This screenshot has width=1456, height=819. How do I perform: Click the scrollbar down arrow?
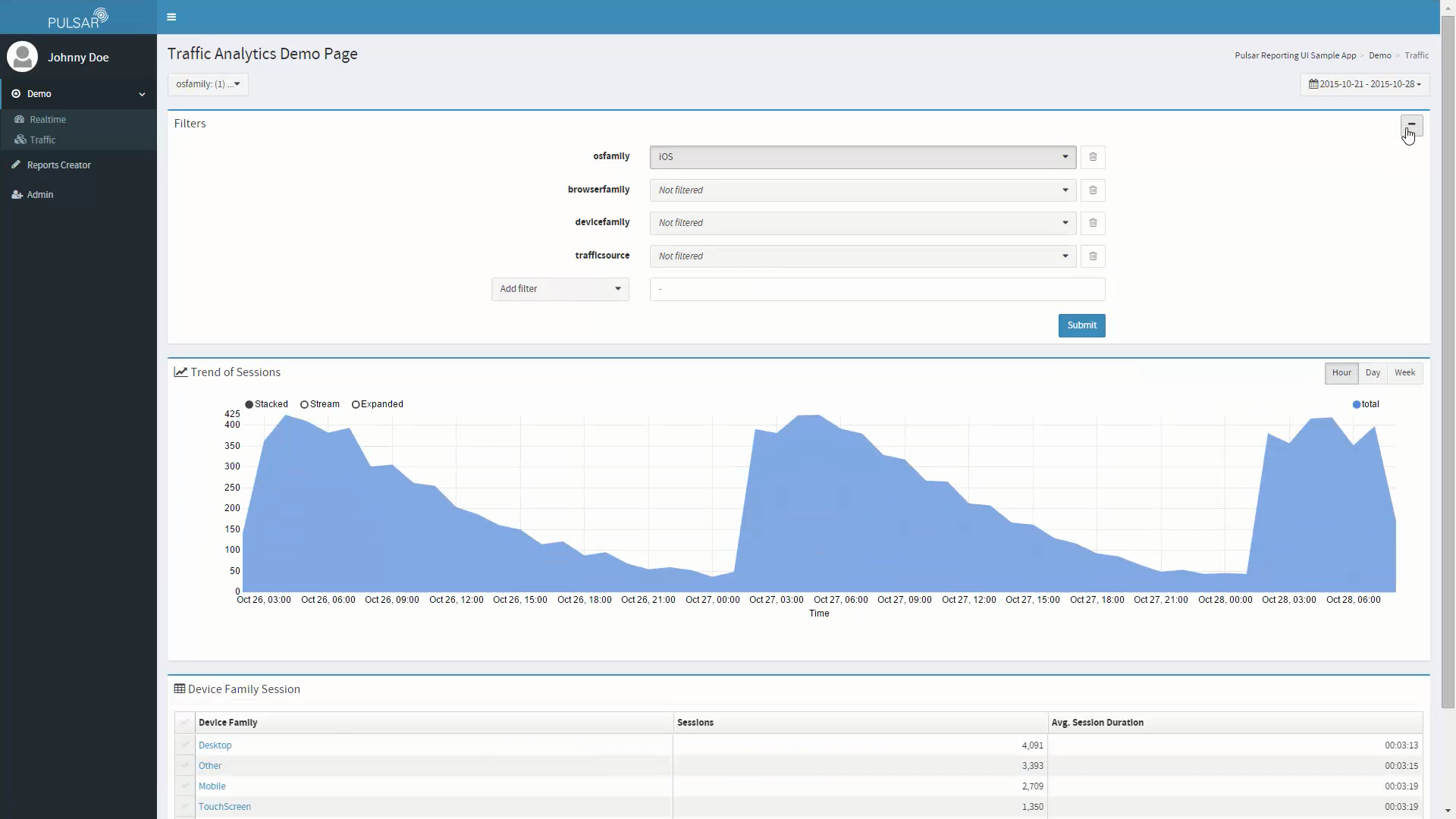point(1448,811)
